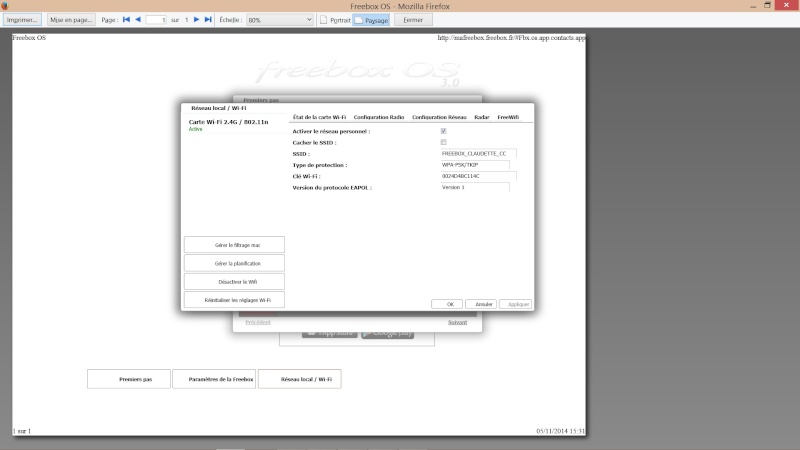Select Carte Wi-Fi 2.4G / 802.11n entry
The height and width of the screenshot is (450, 800).
(234, 125)
